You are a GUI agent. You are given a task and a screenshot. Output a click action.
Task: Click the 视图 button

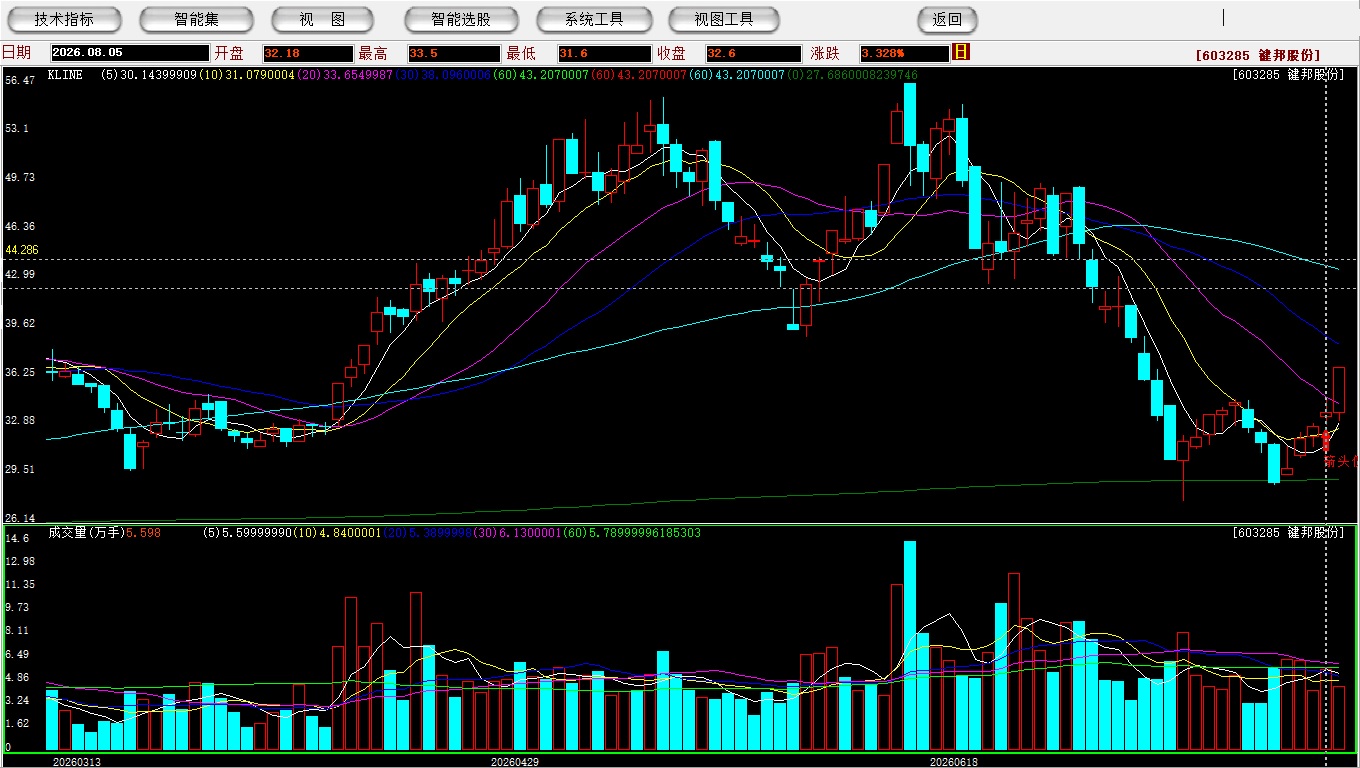click(x=322, y=19)
